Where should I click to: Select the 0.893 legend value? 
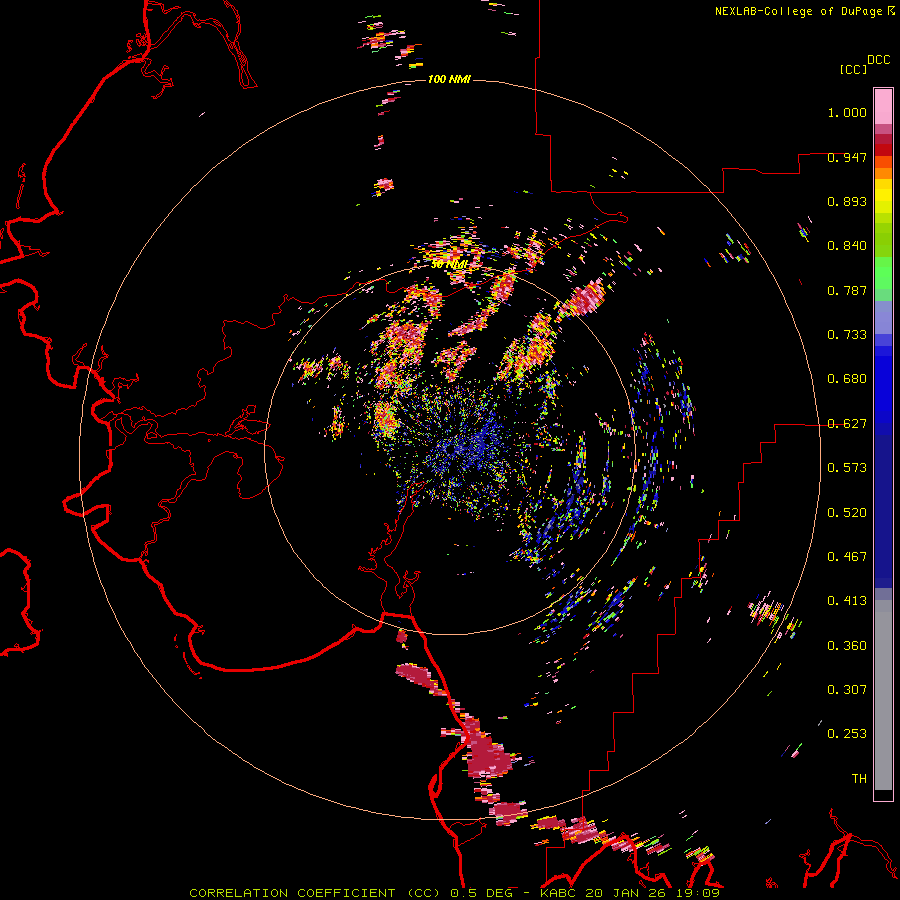coord(847,201)
